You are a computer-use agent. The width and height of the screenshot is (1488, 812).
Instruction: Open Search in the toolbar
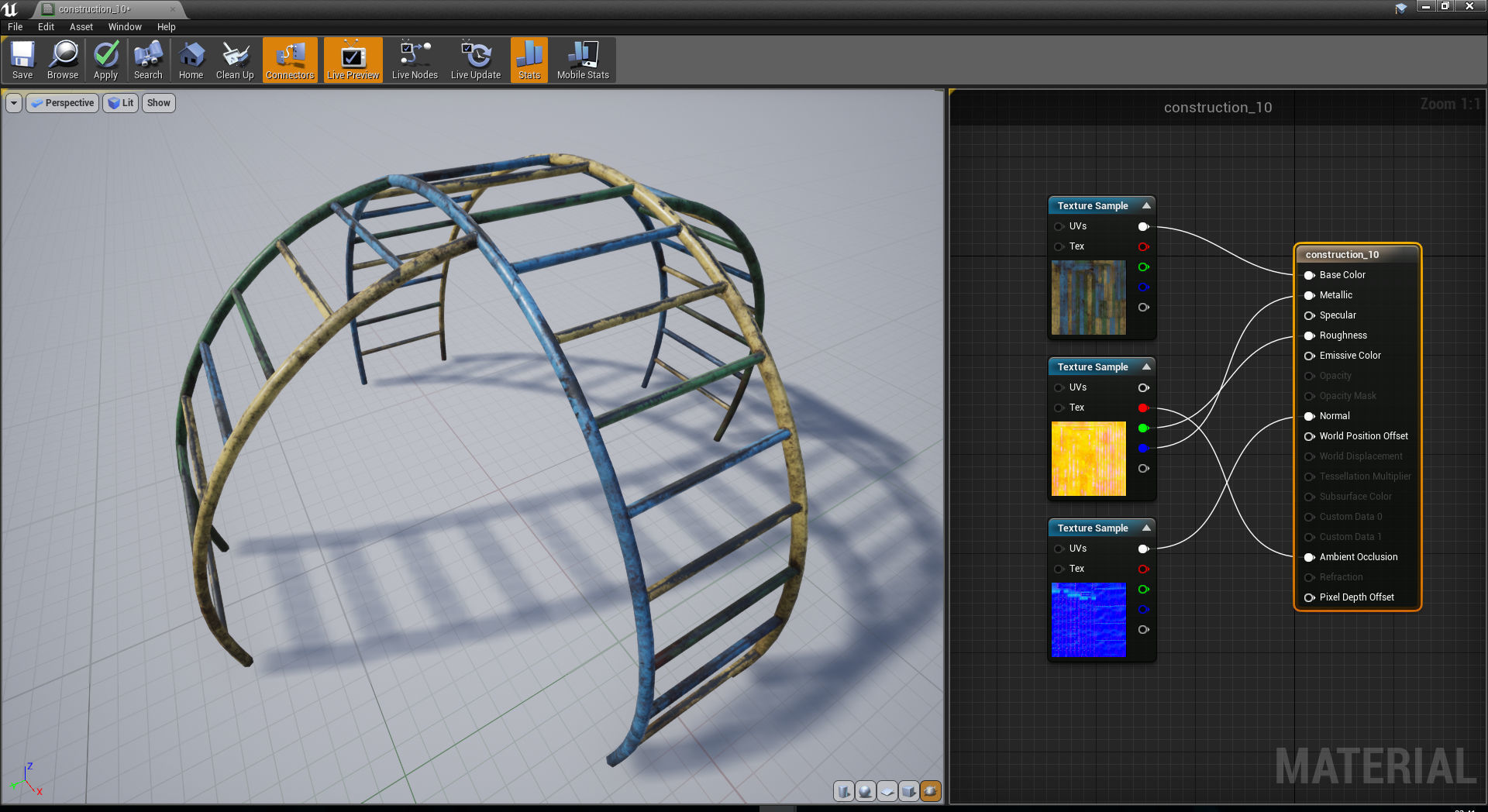pyautogui.click(x=148, y=60)
